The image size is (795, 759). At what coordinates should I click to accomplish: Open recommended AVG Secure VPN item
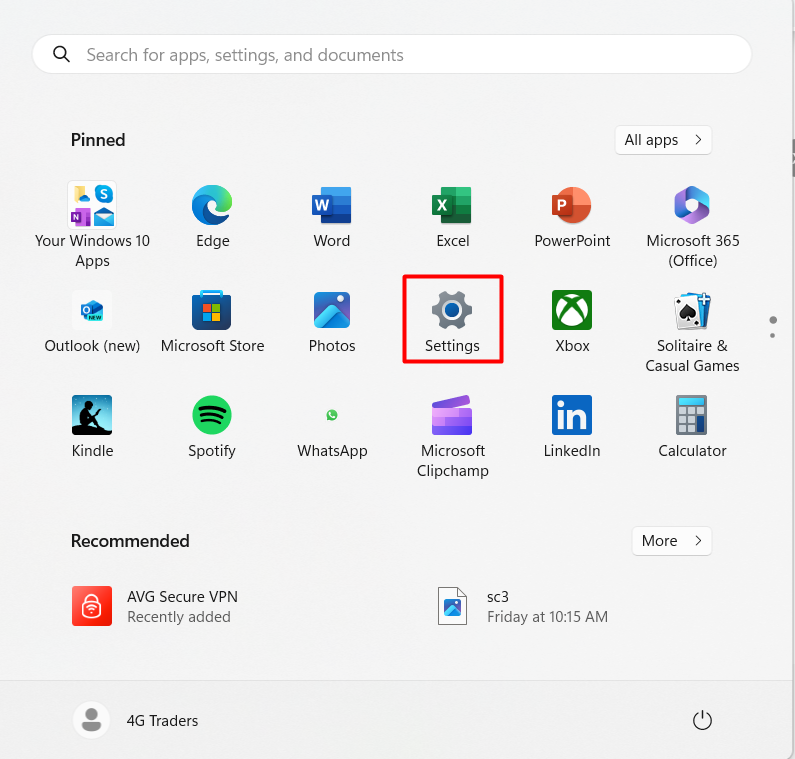tap(155, 606)
